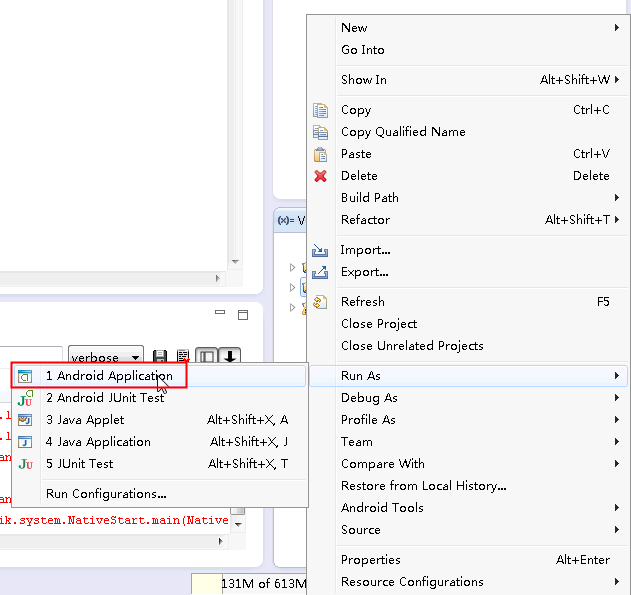631x595 pixels.
Task: Expand the Source submenu
Action: [x=617, y=529]
